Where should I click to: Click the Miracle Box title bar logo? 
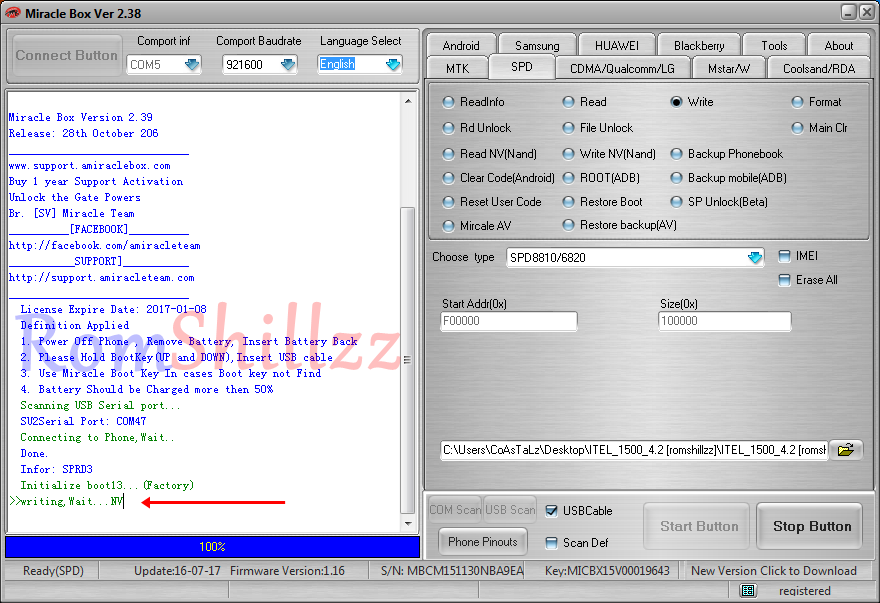pyautogui.click(x=12, y=13)
